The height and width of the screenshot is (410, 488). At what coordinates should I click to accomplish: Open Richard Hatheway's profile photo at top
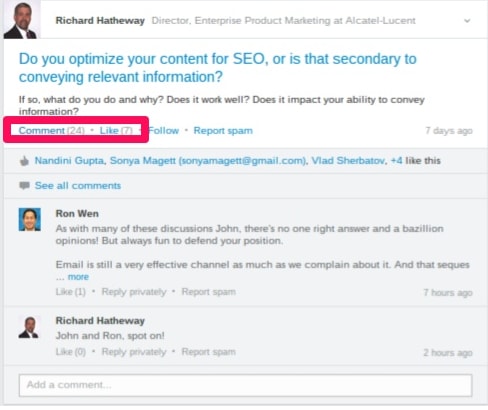tap(22, 20)
